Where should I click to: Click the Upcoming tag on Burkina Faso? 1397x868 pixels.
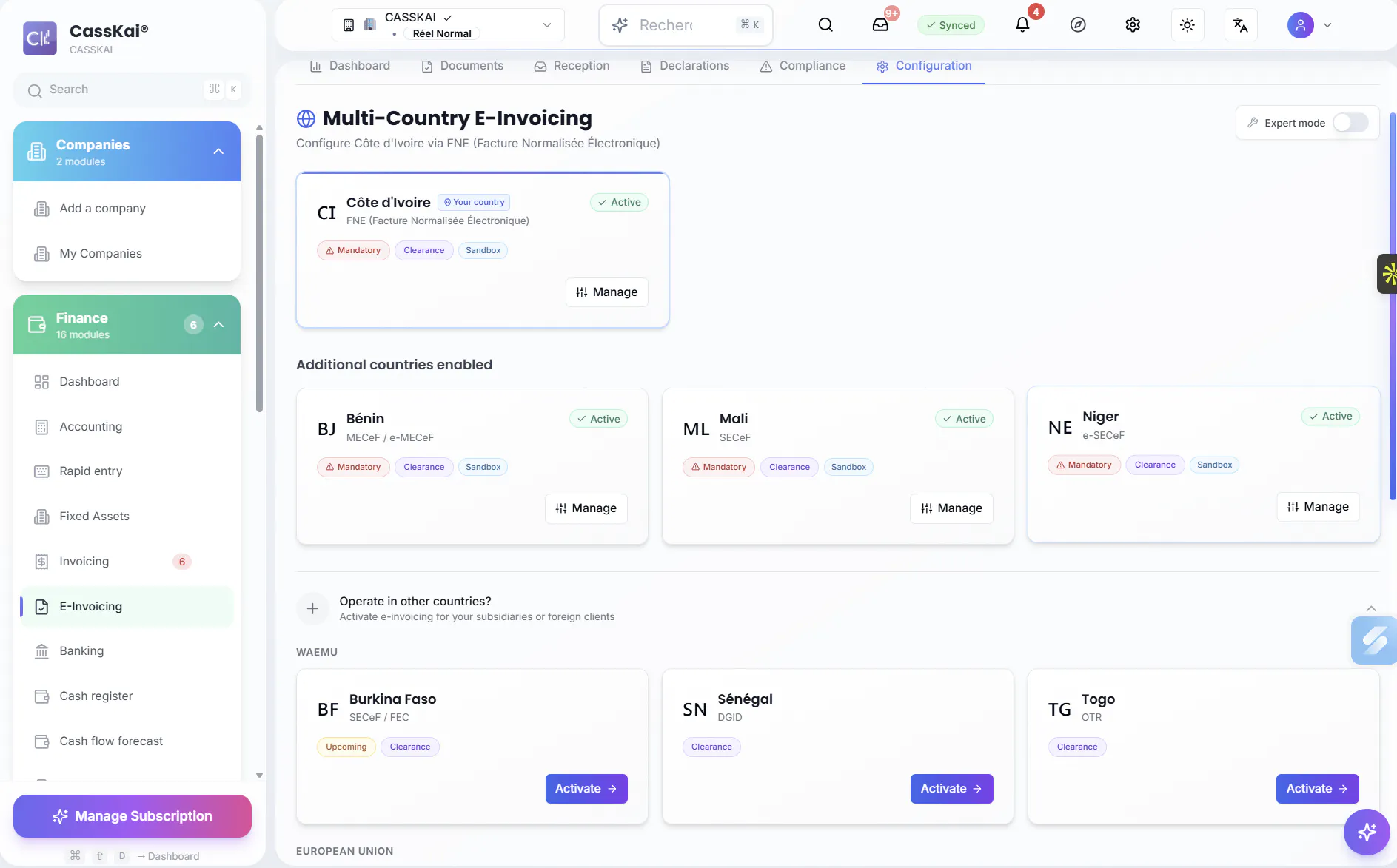pos(346,747)
